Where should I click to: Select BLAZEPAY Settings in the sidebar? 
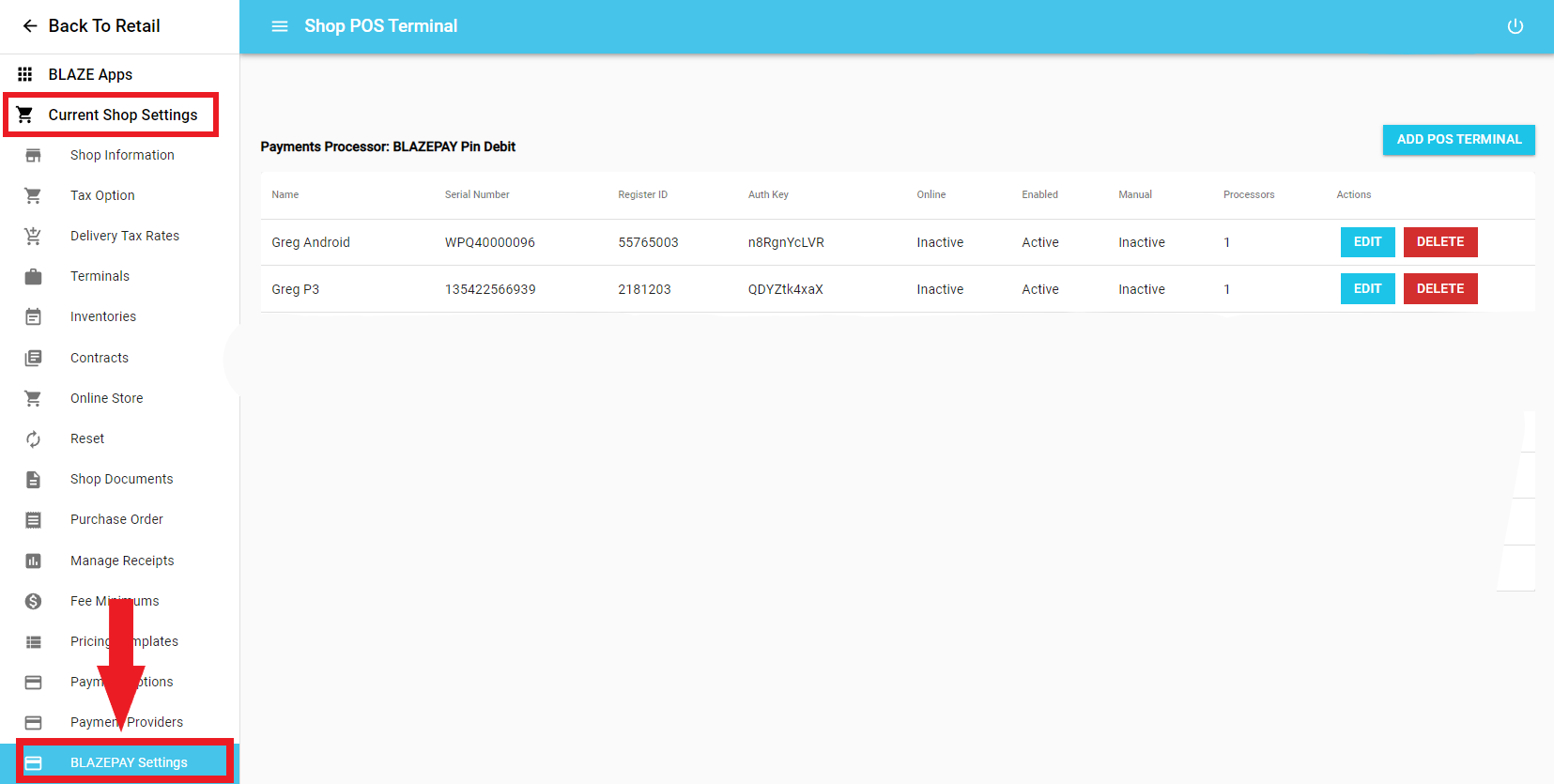129,762
